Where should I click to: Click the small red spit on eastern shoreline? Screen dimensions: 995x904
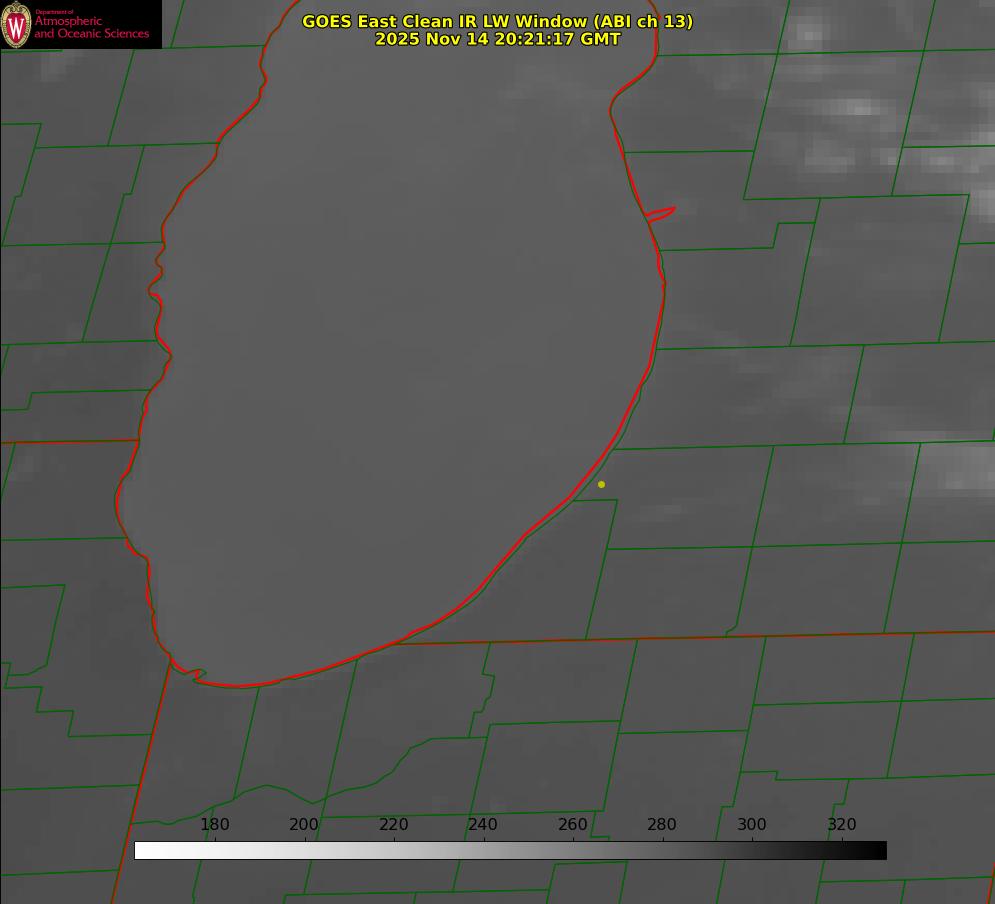662,212
